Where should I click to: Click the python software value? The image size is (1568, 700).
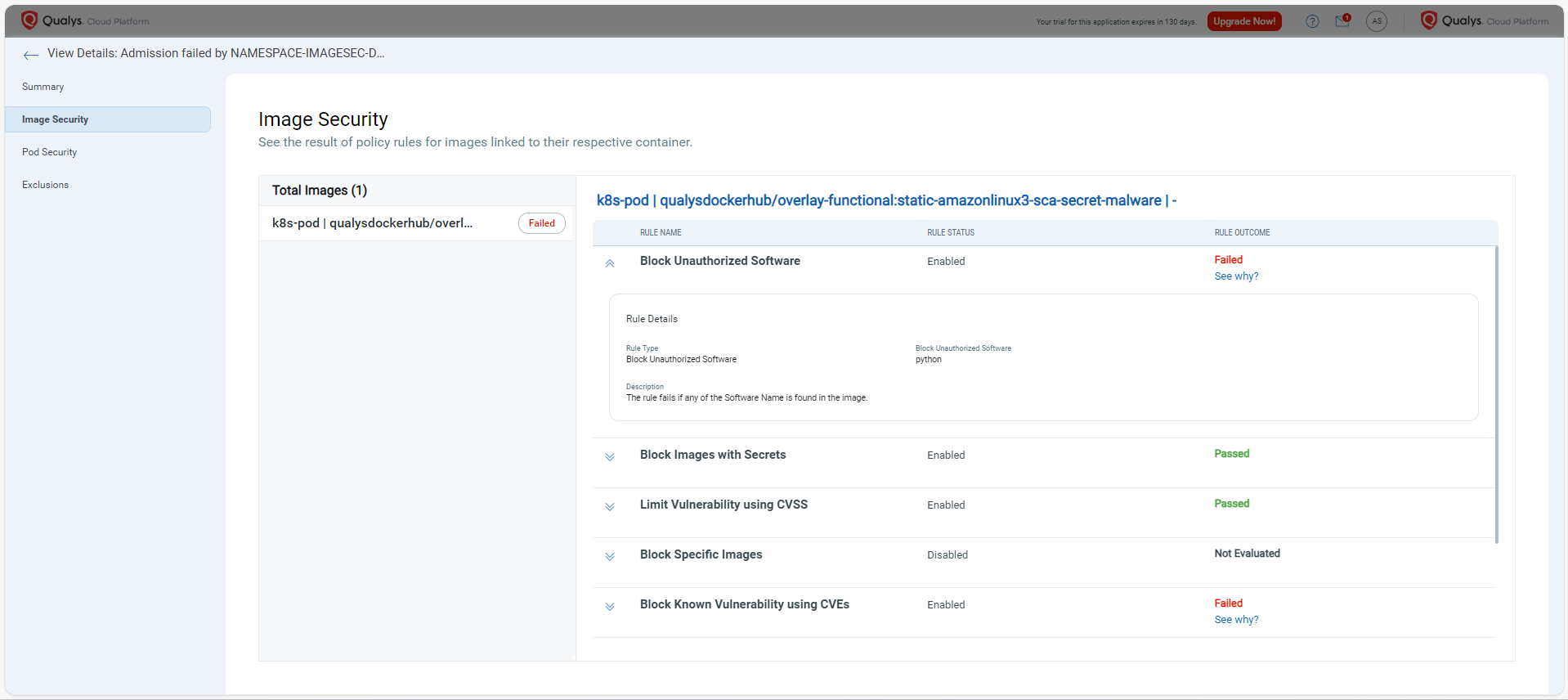[929, 360]
